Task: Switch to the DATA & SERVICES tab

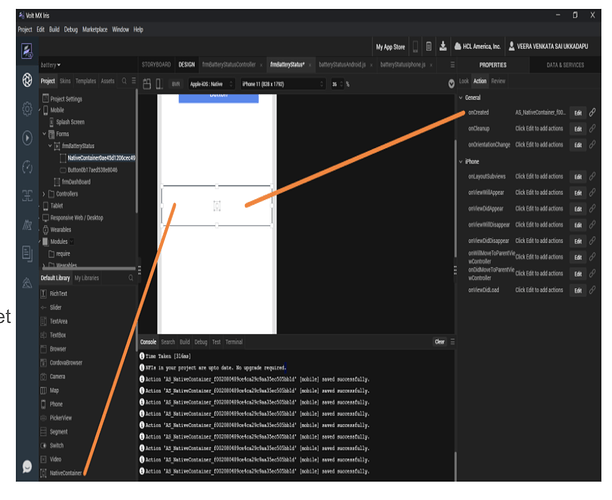Action: [x=565, y=65]
